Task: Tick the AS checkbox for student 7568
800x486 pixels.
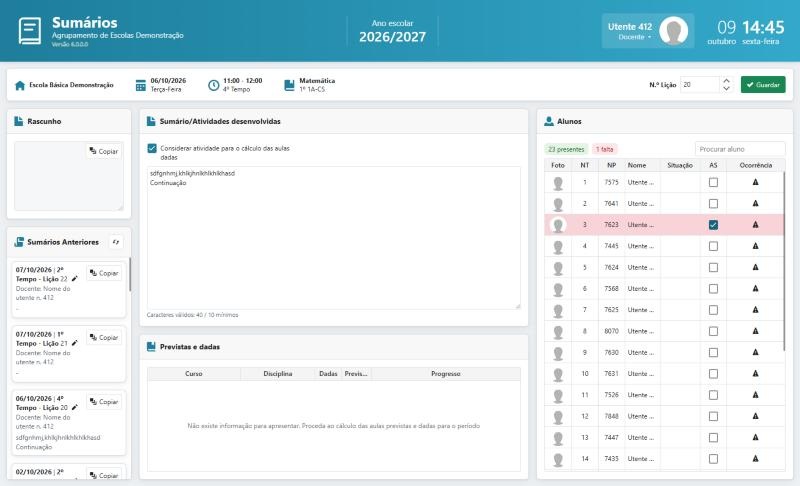Action: 713,289
